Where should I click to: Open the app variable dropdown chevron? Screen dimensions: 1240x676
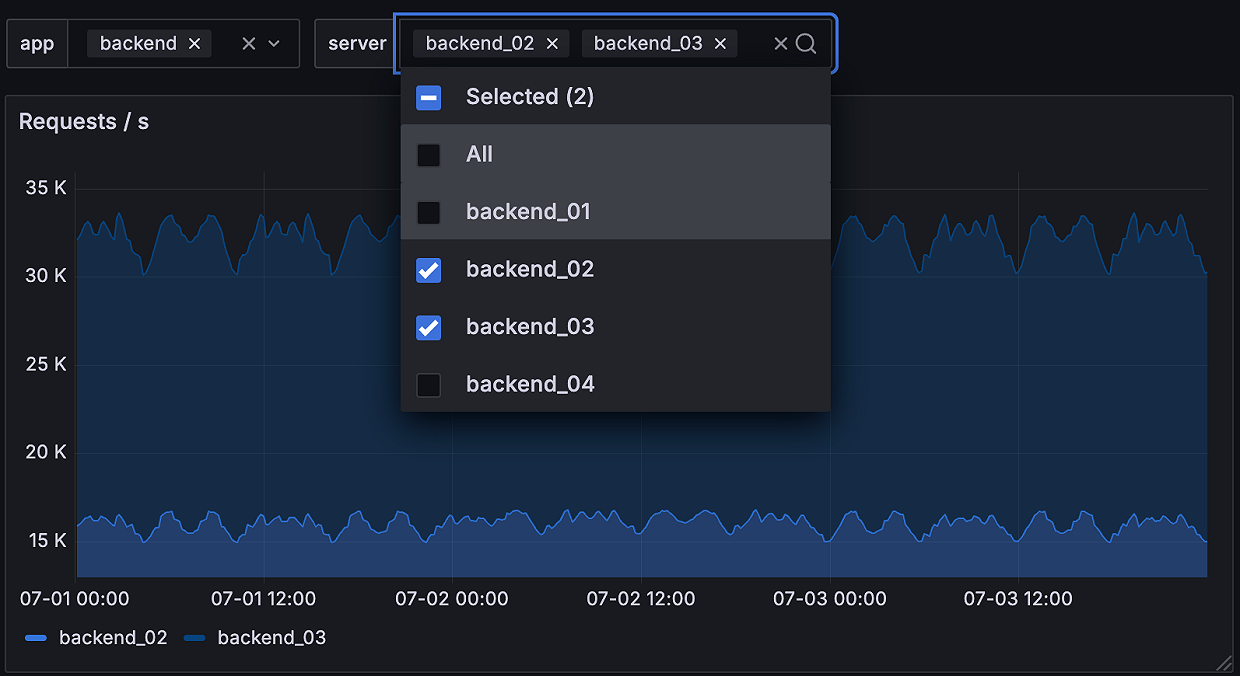275,43
